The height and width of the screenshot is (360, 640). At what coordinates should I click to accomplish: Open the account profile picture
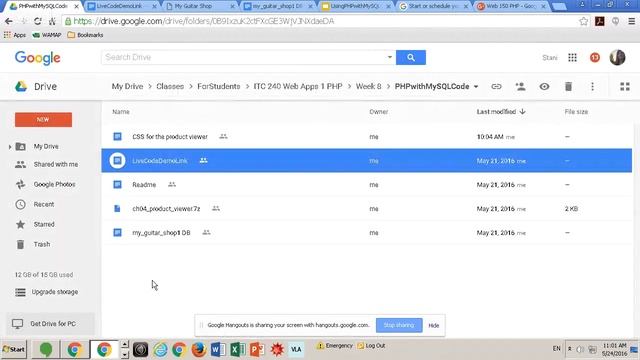tap(617, 58)
